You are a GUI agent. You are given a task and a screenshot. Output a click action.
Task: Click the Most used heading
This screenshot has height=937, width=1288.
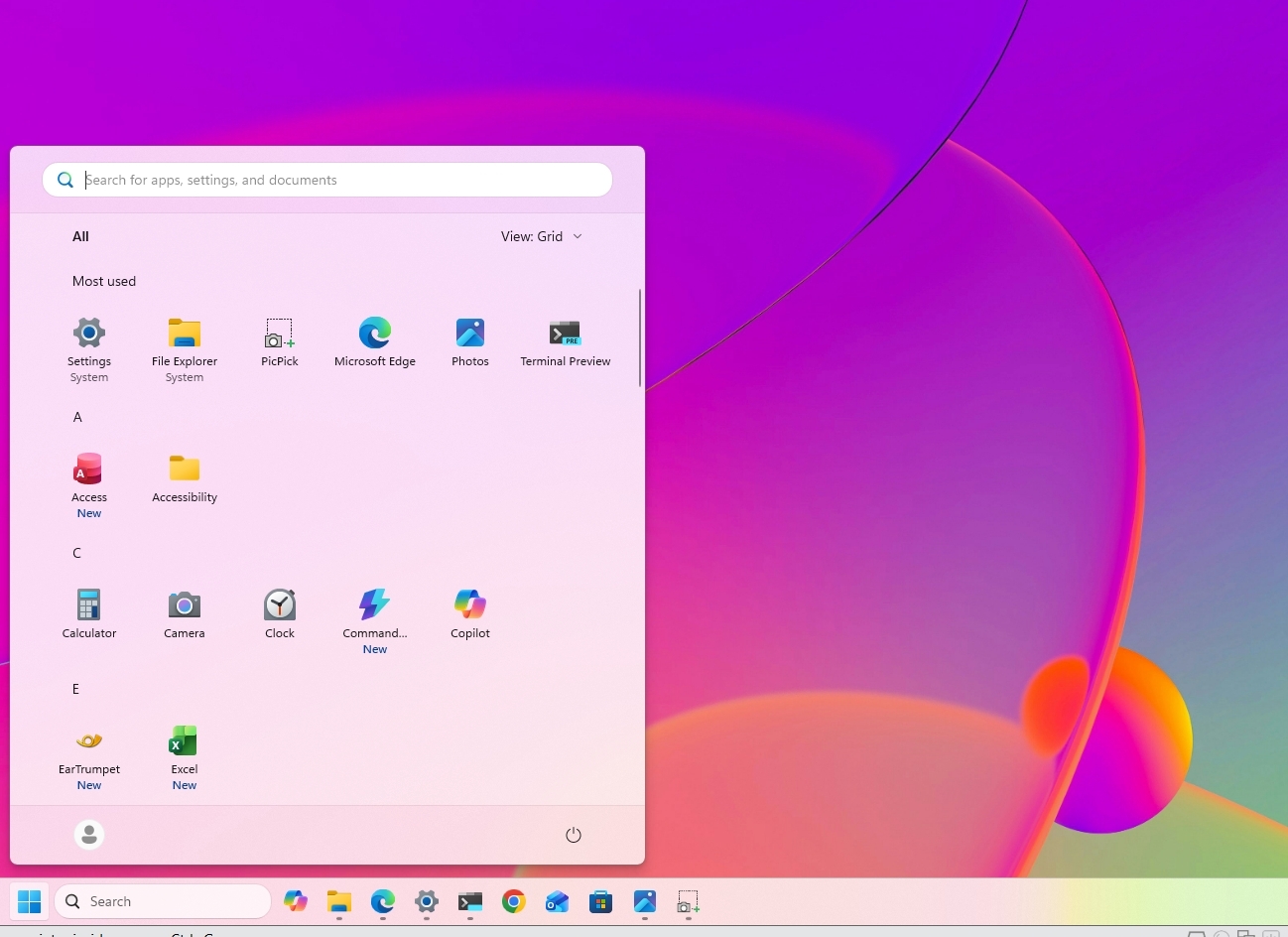tap(104, 281)
